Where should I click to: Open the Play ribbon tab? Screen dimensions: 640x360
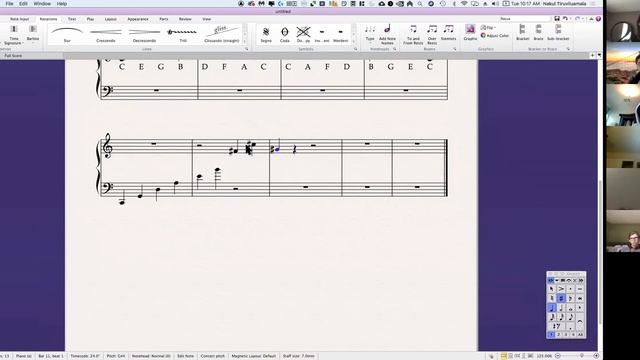(x=90, y=19)
